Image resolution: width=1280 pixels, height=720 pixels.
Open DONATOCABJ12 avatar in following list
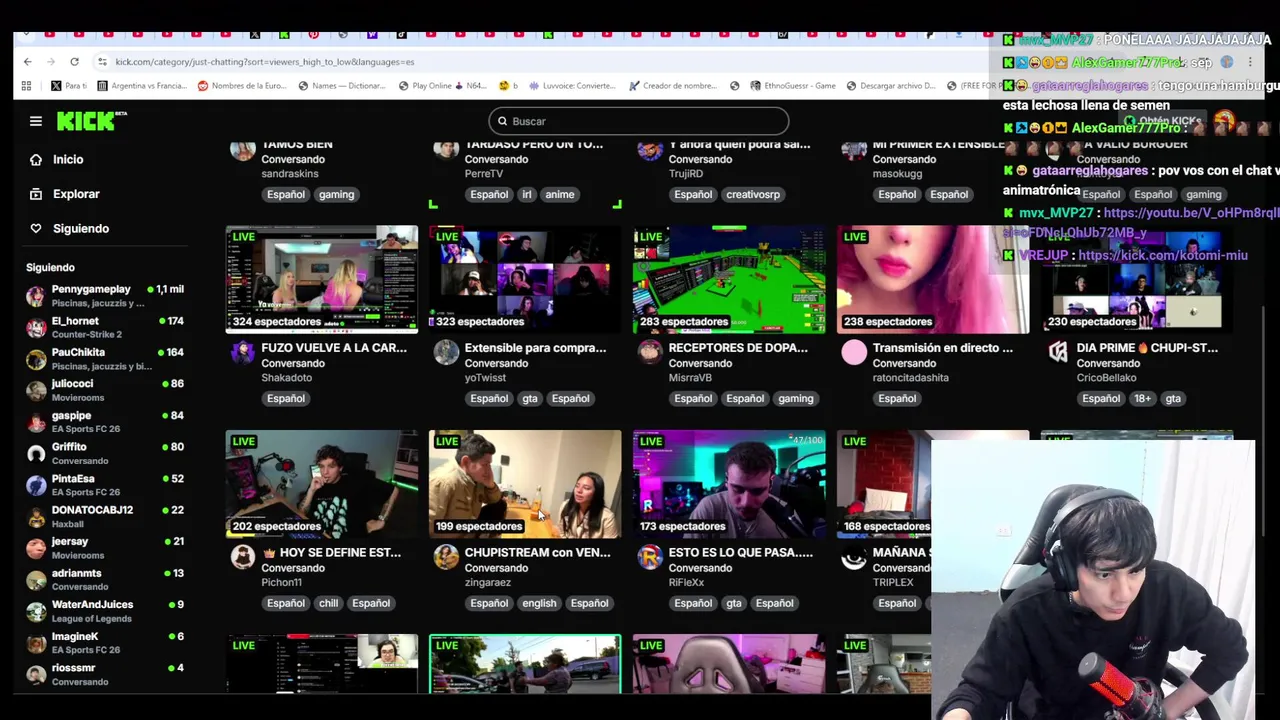[36, 517]
